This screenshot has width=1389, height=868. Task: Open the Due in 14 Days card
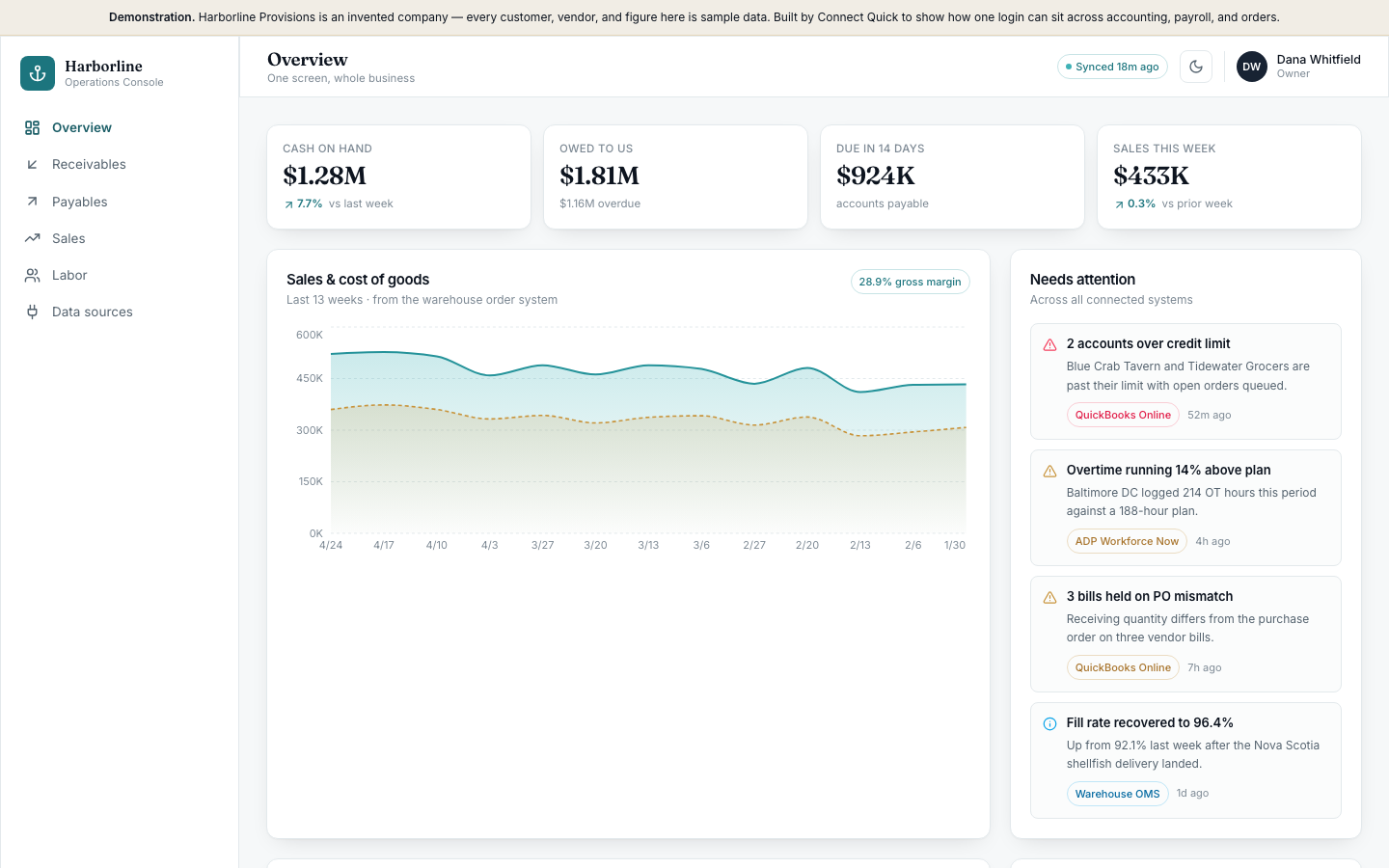tap(952, 177)
